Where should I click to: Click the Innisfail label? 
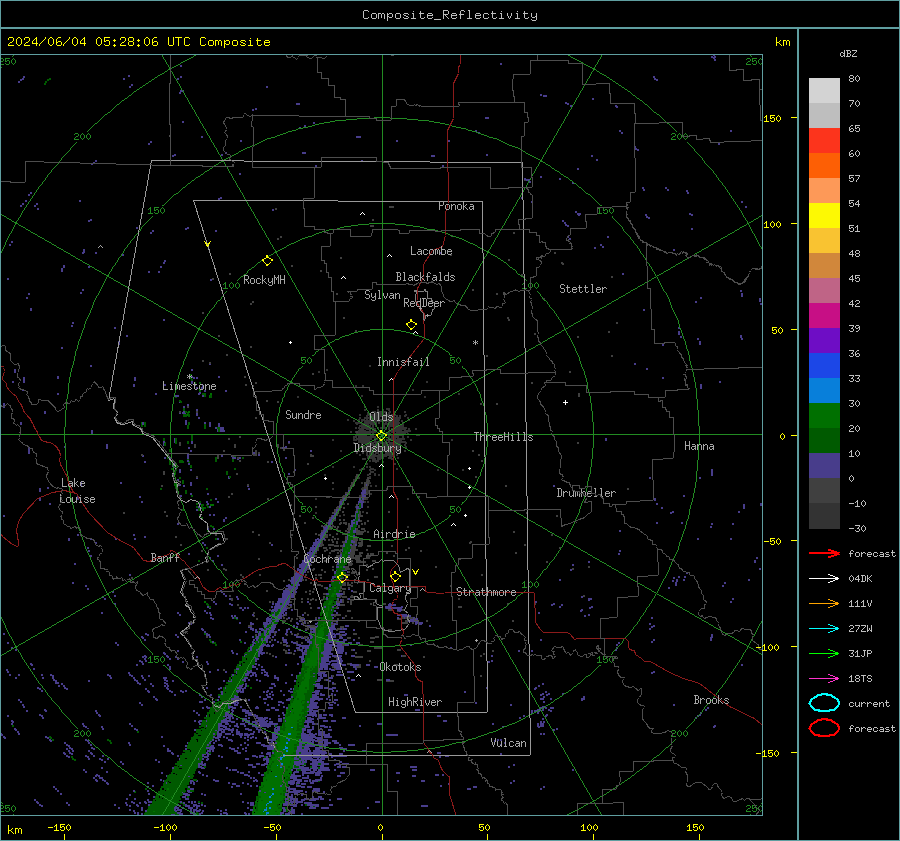403,362
